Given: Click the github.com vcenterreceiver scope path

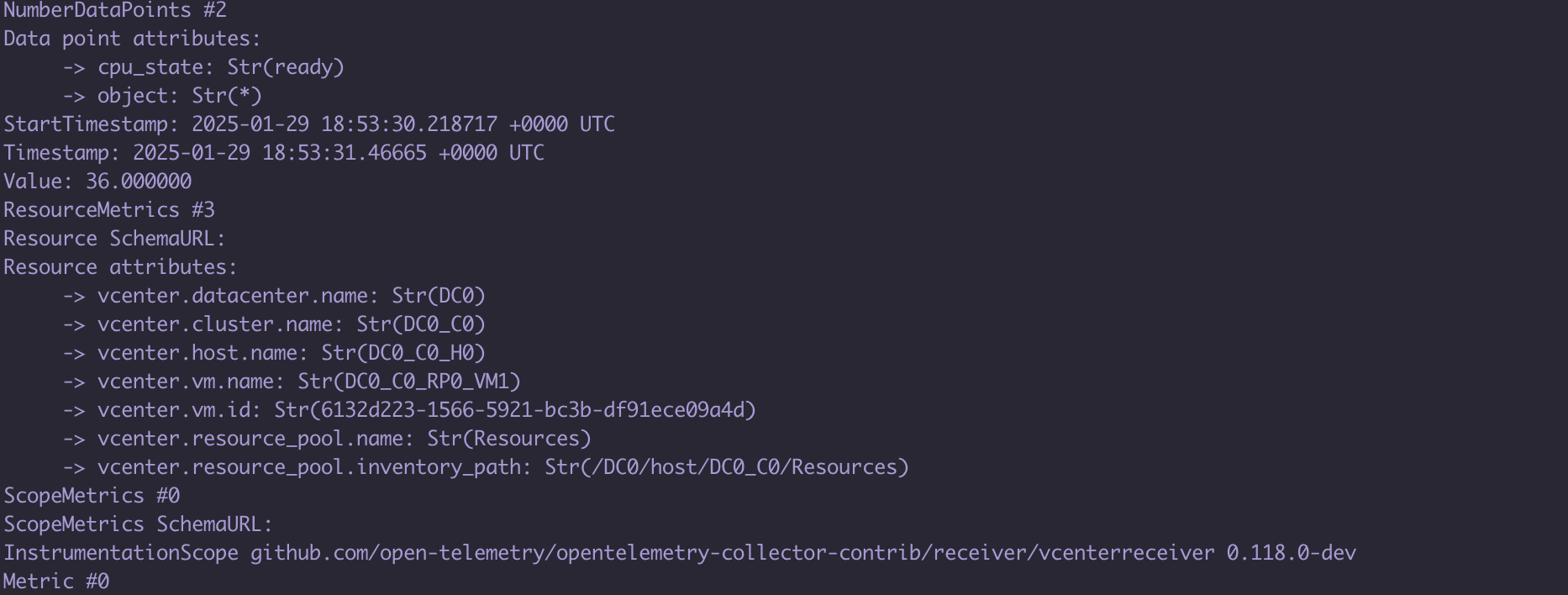Looking at the screenshot, I should [733, 553].
